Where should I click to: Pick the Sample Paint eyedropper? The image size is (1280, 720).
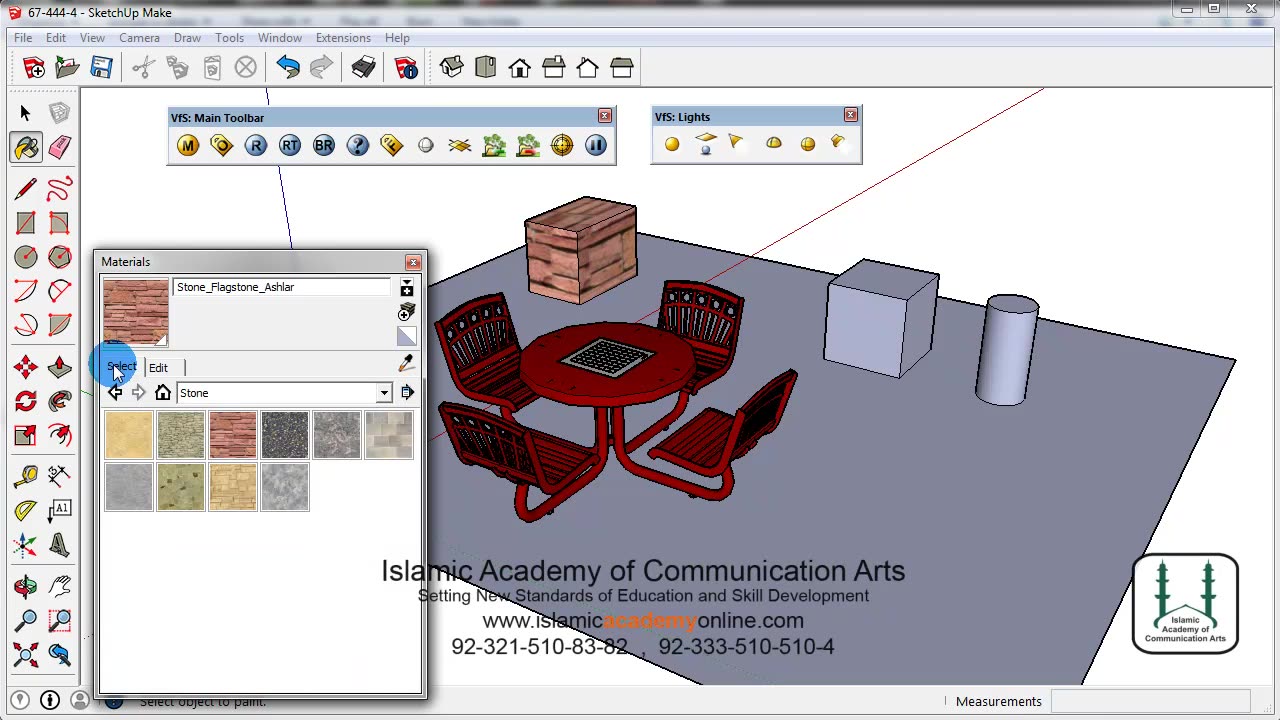click(406, 364)
